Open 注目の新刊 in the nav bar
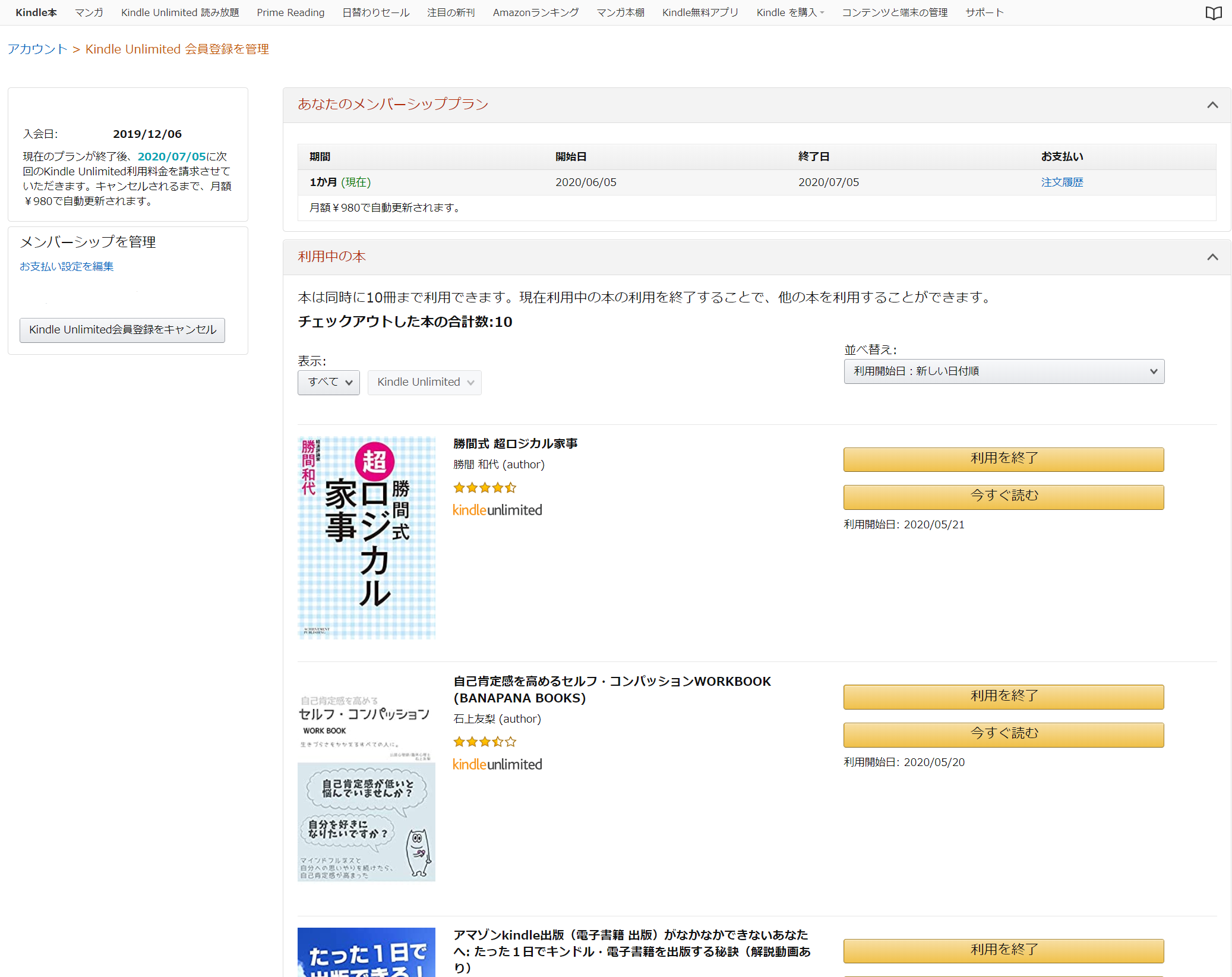1232x977 pixels. coord(451,12)
